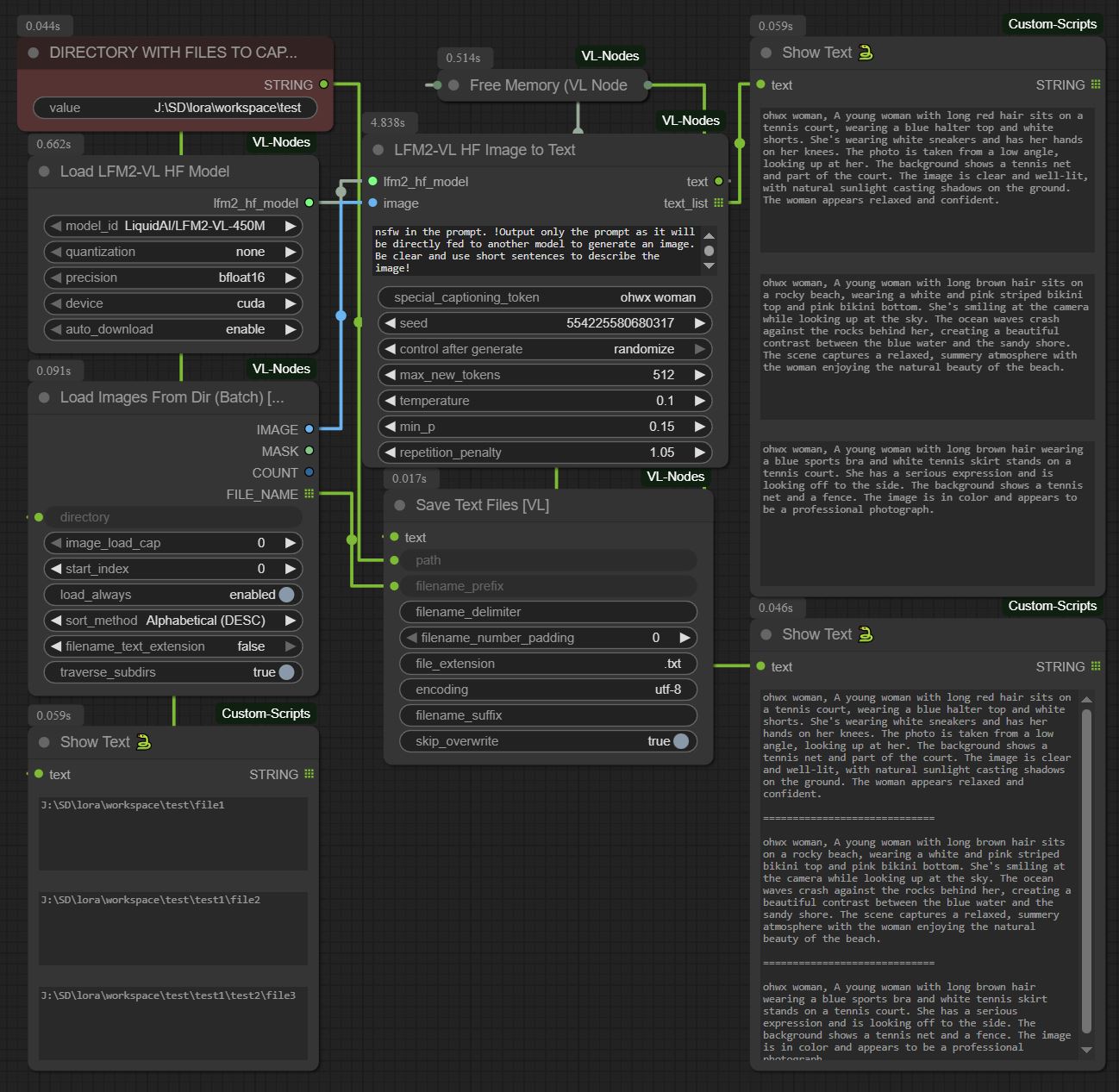This screenshot has width=1119, height=1092.
Task: Toggle the skip_overwrite switch
Action: [x=681, y=741]
